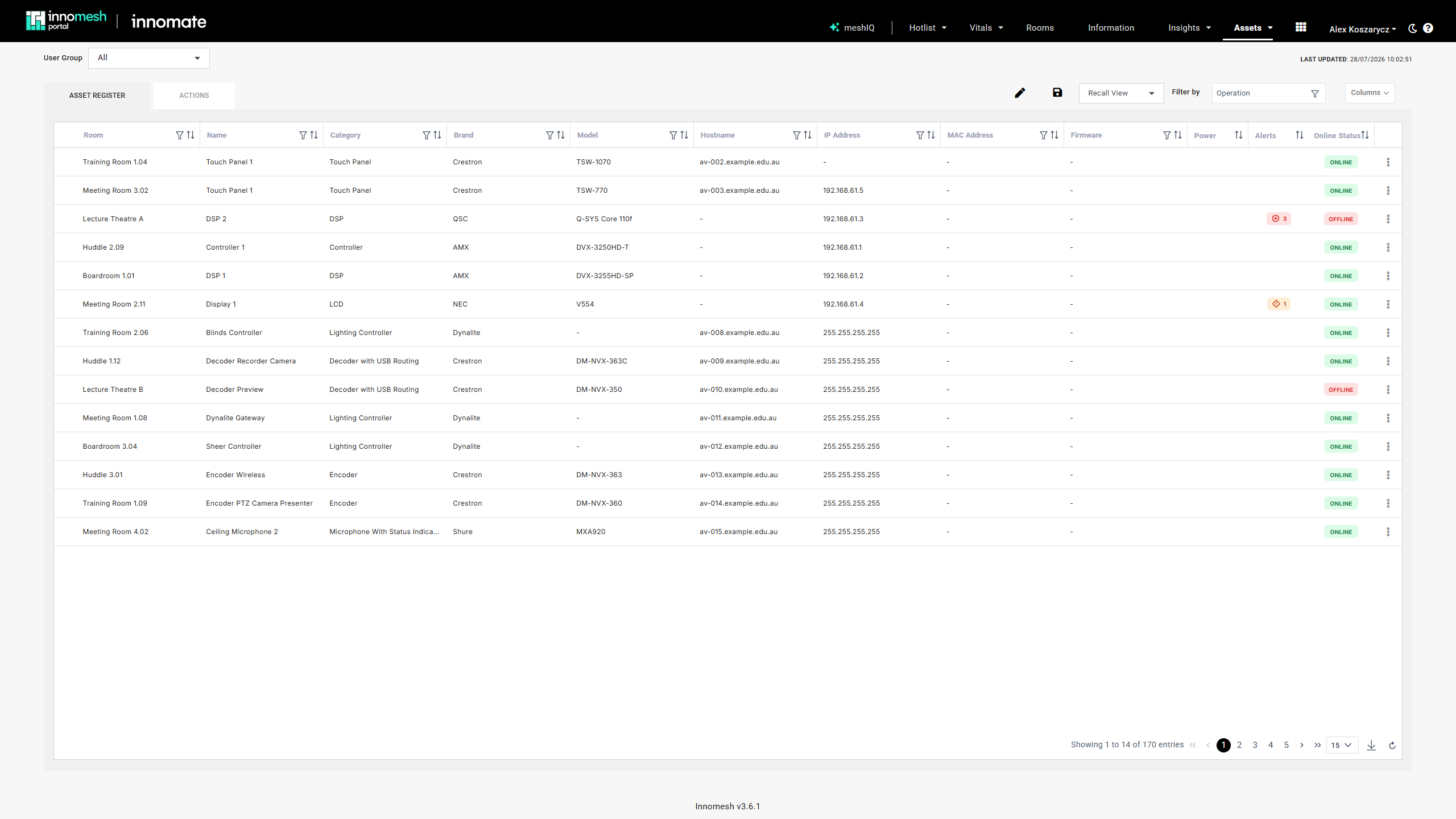The width and height of the screenshot is (1456, 819).
Task: Open row menu for Meeting Room 4.02
Action: 1388,532
